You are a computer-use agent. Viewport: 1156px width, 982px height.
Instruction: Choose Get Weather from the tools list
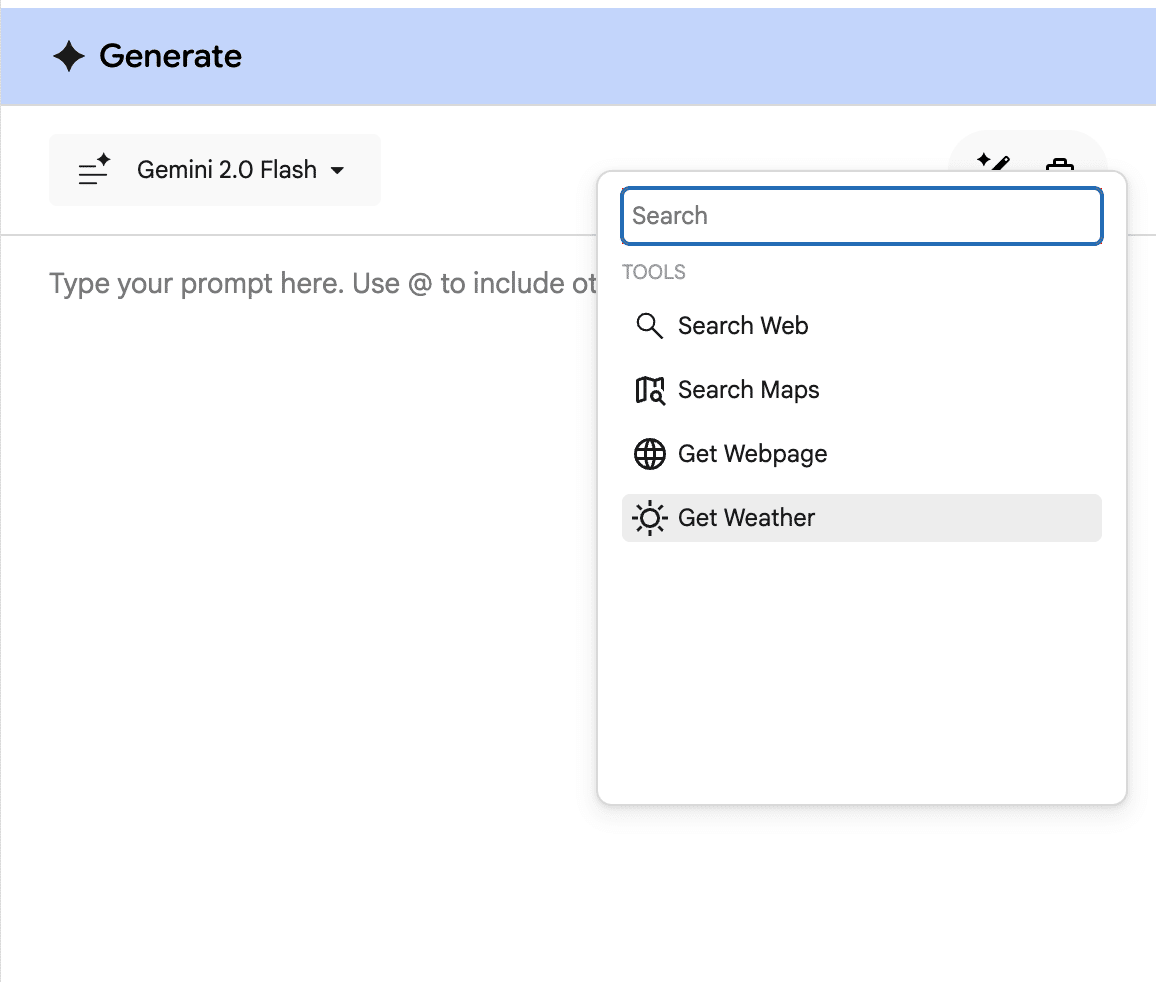(x=745, y=517)
